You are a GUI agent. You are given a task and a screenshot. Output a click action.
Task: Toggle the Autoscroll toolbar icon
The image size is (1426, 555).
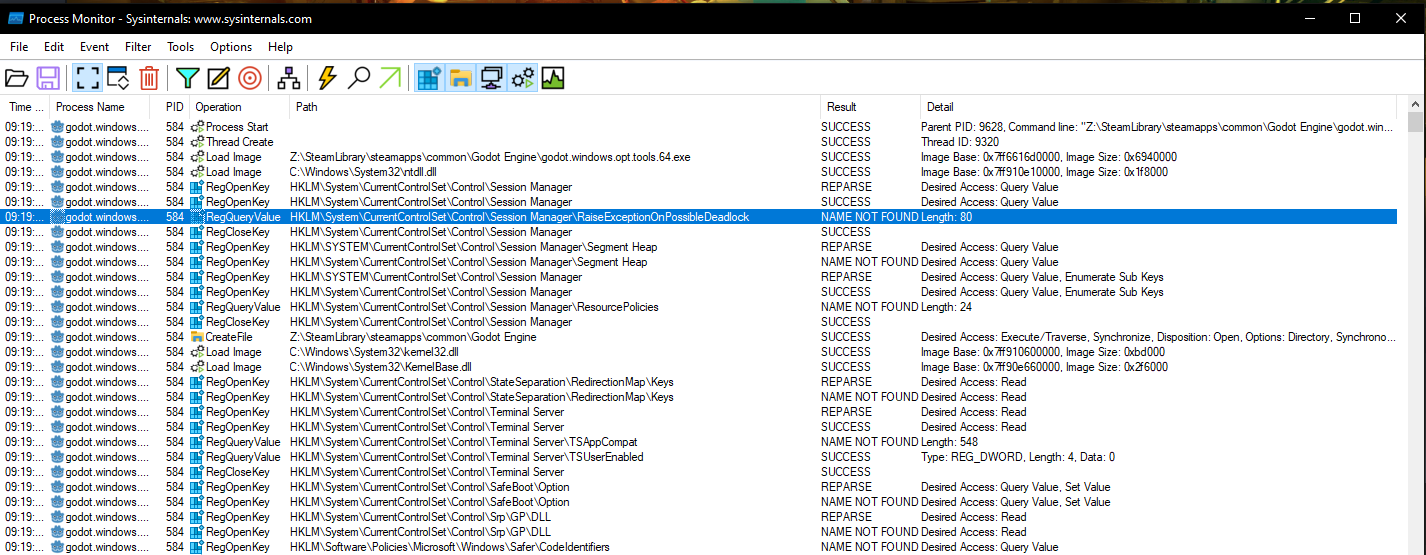click(x=118, y=78)
